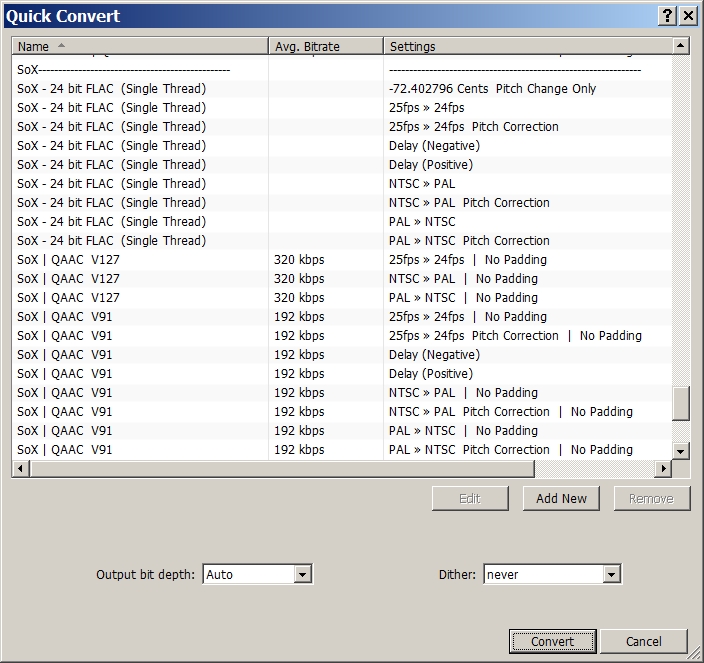Select FLAC preset with NTSC » PAL only
The height and width of the screenshot is (663, 704).
click(342, 184)
